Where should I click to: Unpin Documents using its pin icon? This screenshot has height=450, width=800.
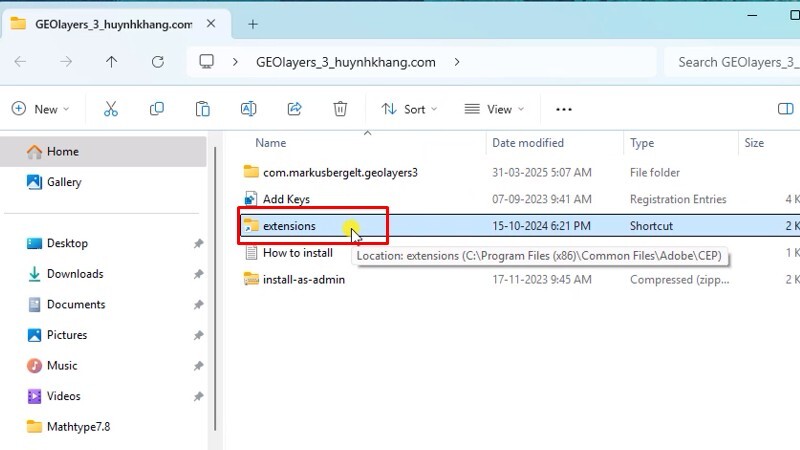point(198,305)
